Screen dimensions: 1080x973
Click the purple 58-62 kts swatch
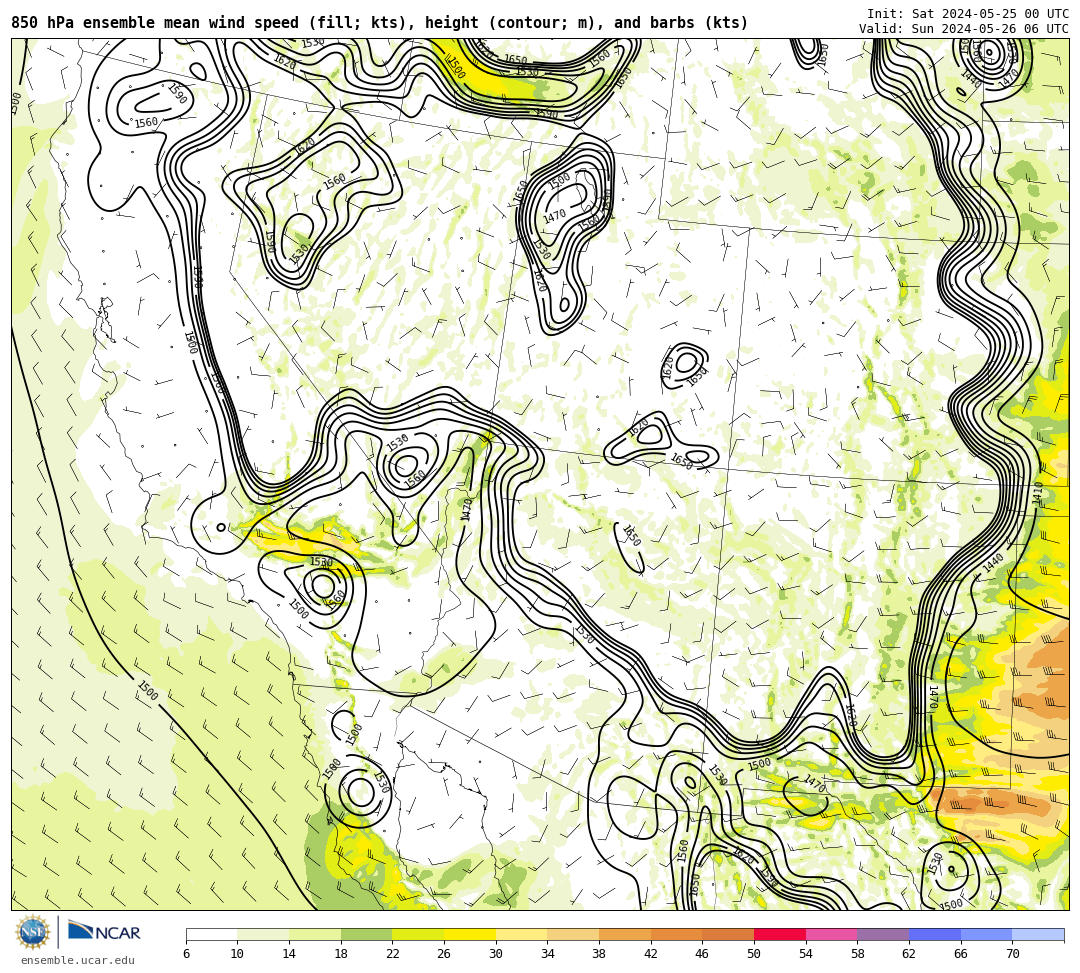[x=883, y=934]
